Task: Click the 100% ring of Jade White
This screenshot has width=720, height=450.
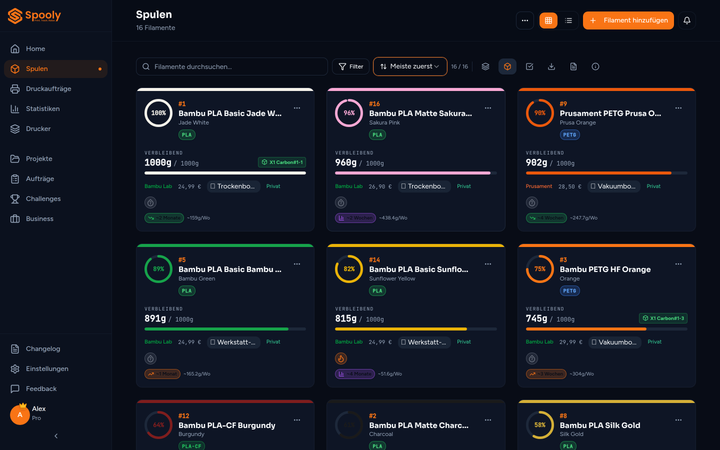Action: 158,113
